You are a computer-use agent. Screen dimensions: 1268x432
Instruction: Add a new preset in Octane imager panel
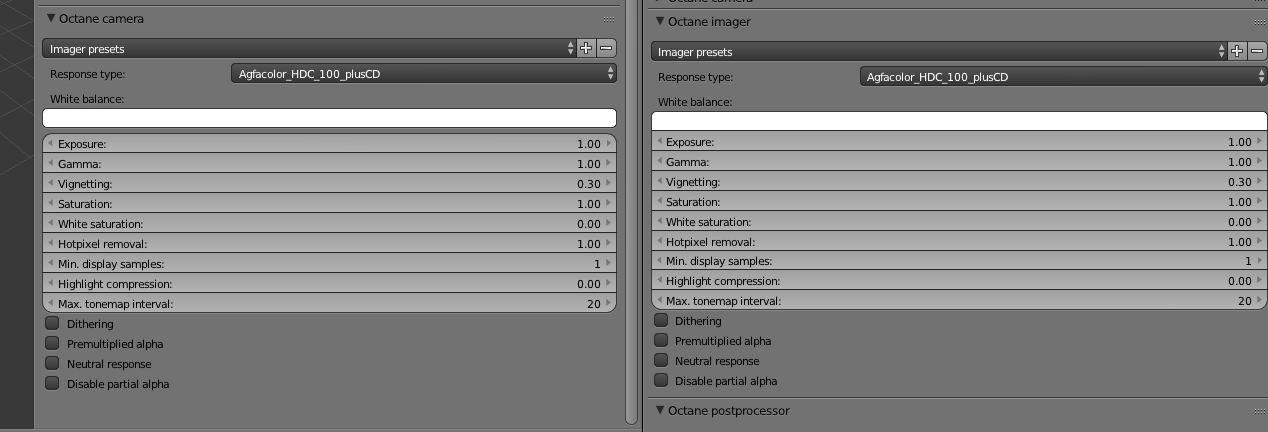(x=1237, y=51)
